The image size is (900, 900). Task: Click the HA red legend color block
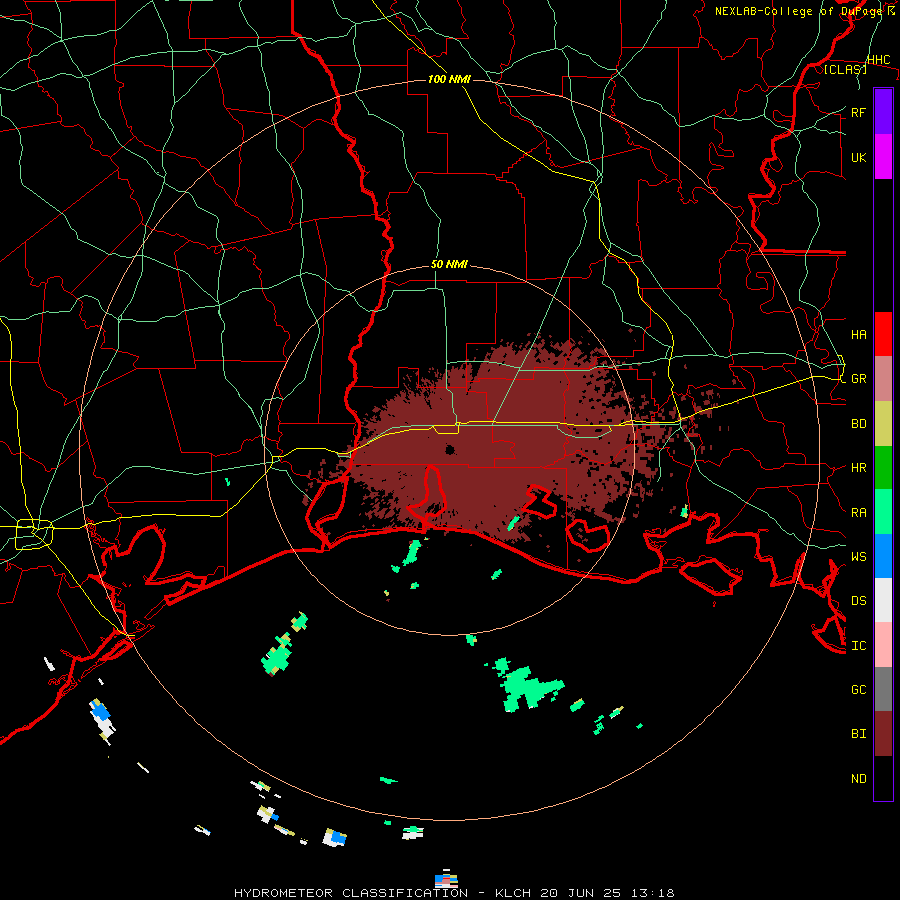pyautogui.click(x=883, y=334)
